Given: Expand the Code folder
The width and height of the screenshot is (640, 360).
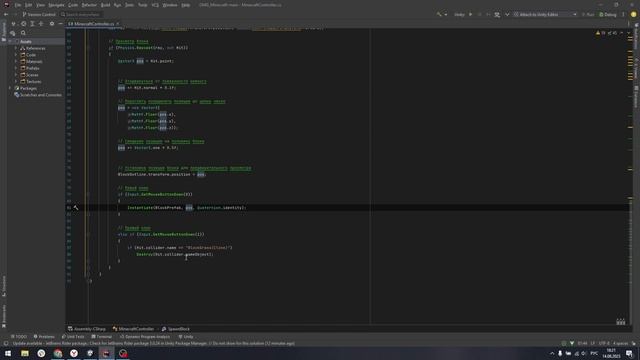Looking at the screenshot, I should pos(16,55).
